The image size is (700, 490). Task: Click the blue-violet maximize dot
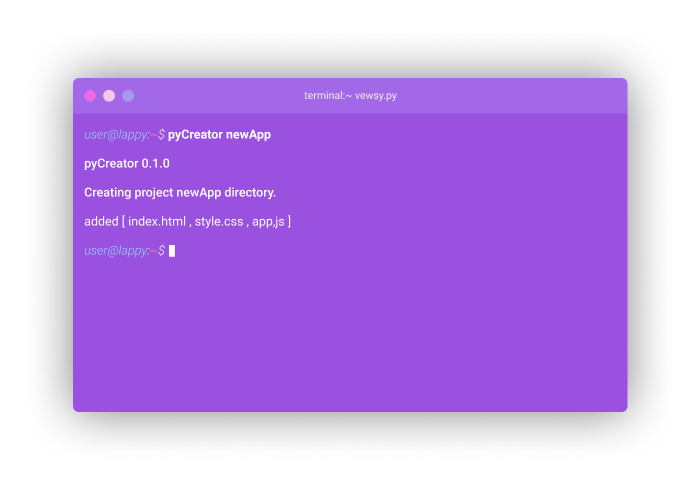pos(128,96)
